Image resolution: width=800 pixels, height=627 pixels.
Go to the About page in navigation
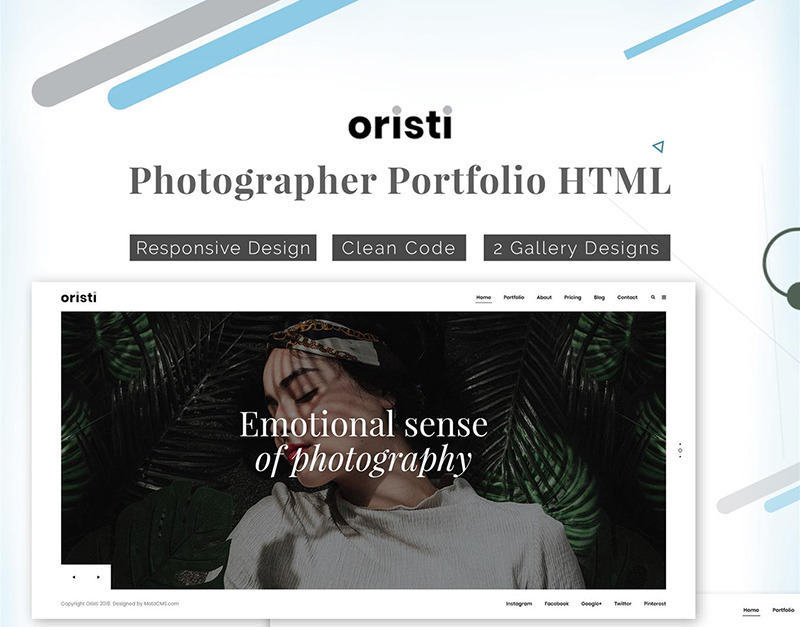click(x=544, y=297)
